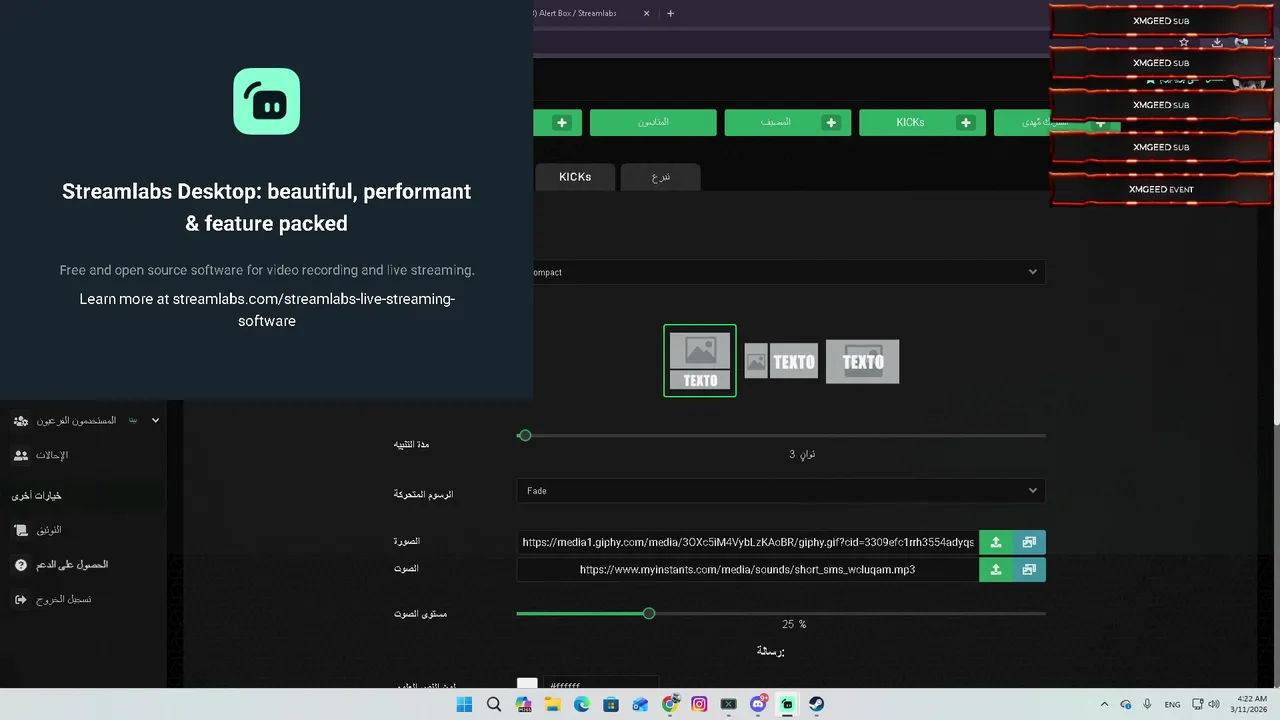The height and width of the screenshot is (720, 1280).
Task: Open File Explorer from the taskbar
Action: click(x=552, y=704)
